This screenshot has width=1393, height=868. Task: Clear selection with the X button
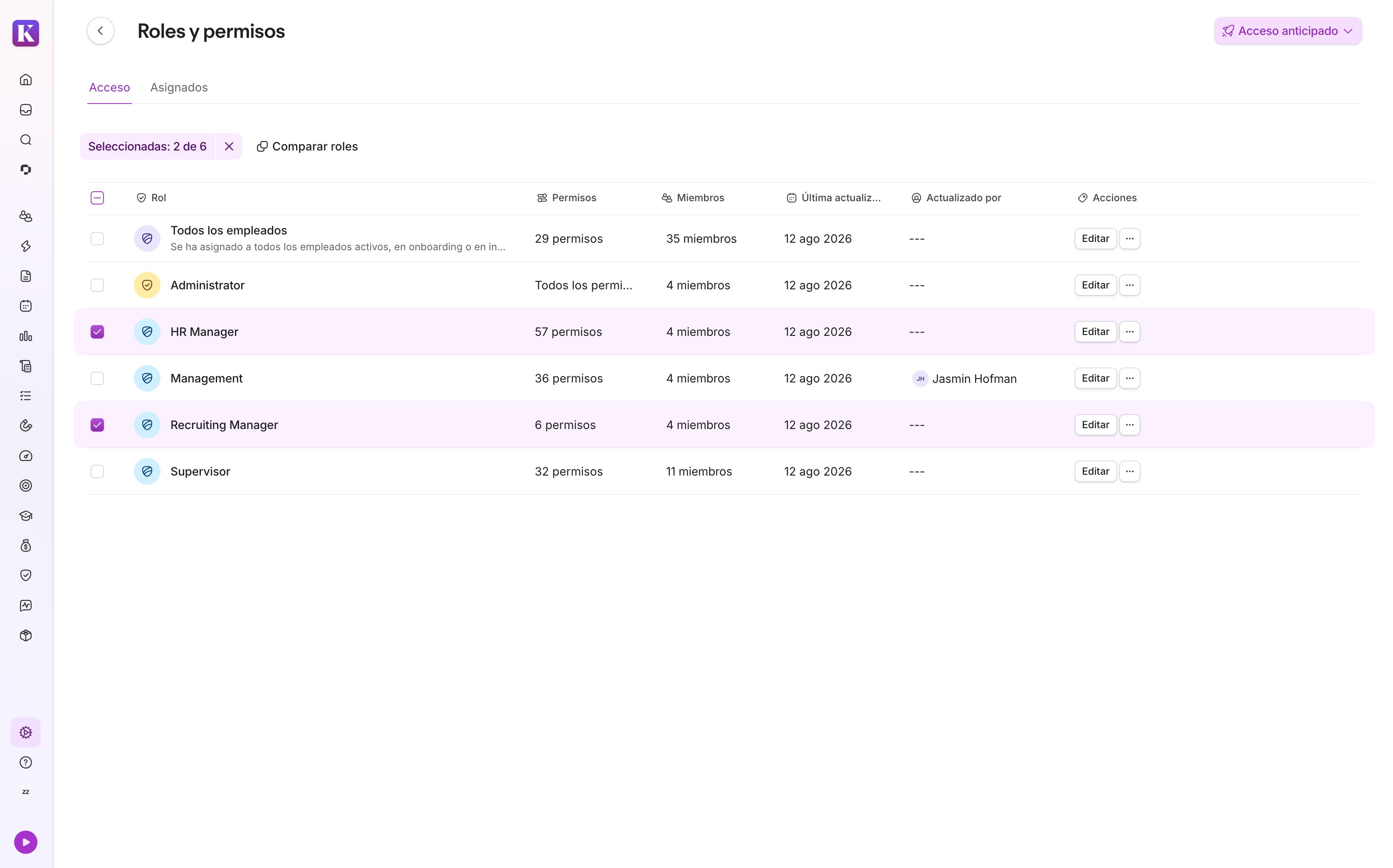(229, 146)
